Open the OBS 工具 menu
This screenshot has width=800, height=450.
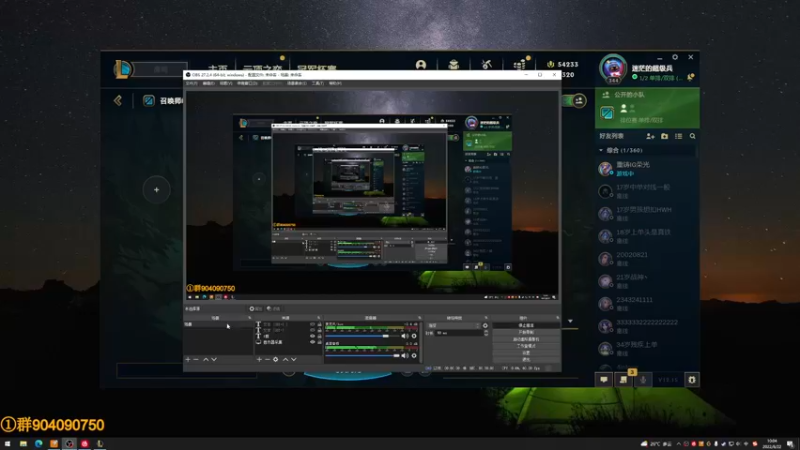[x=318, y=83]
